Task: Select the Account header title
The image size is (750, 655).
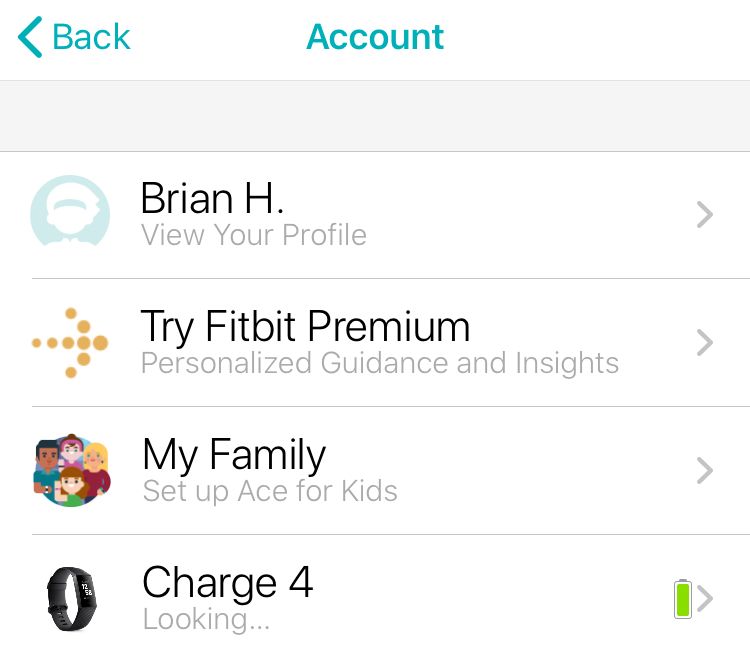Action: pyautogui.click(x=375, y=37)
